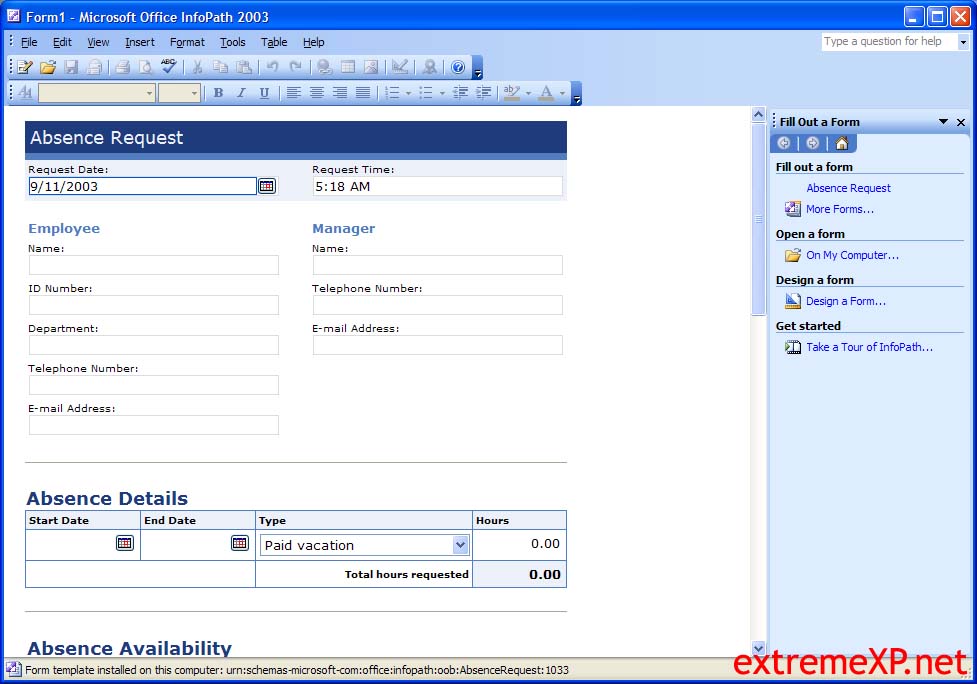Screen dimensions: 977x684
Task: Open the Table menu
Action: tap(274, 42)
